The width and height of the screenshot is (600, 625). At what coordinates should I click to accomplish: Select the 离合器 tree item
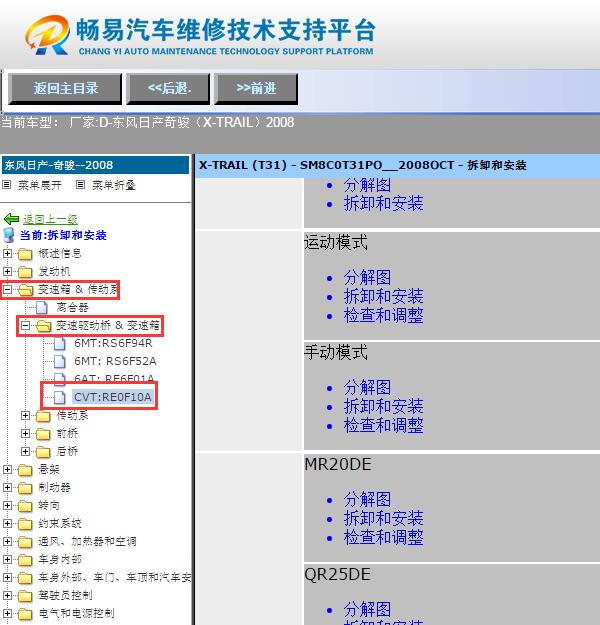pos(72,307)
